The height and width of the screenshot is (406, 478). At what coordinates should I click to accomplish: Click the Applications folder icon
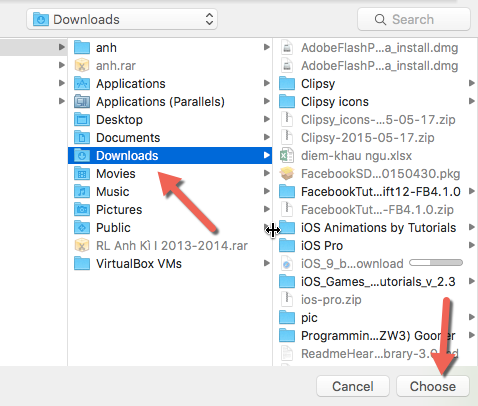pyautogui.click(x=82, y=83)
